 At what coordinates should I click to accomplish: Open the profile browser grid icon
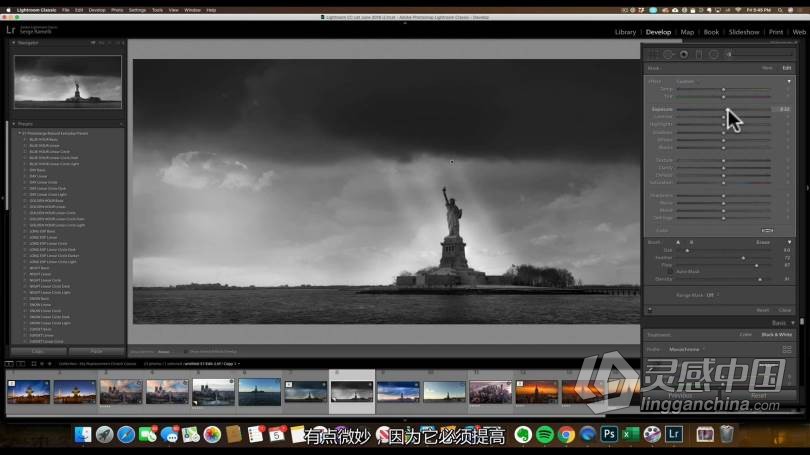(x=787, y=350)
